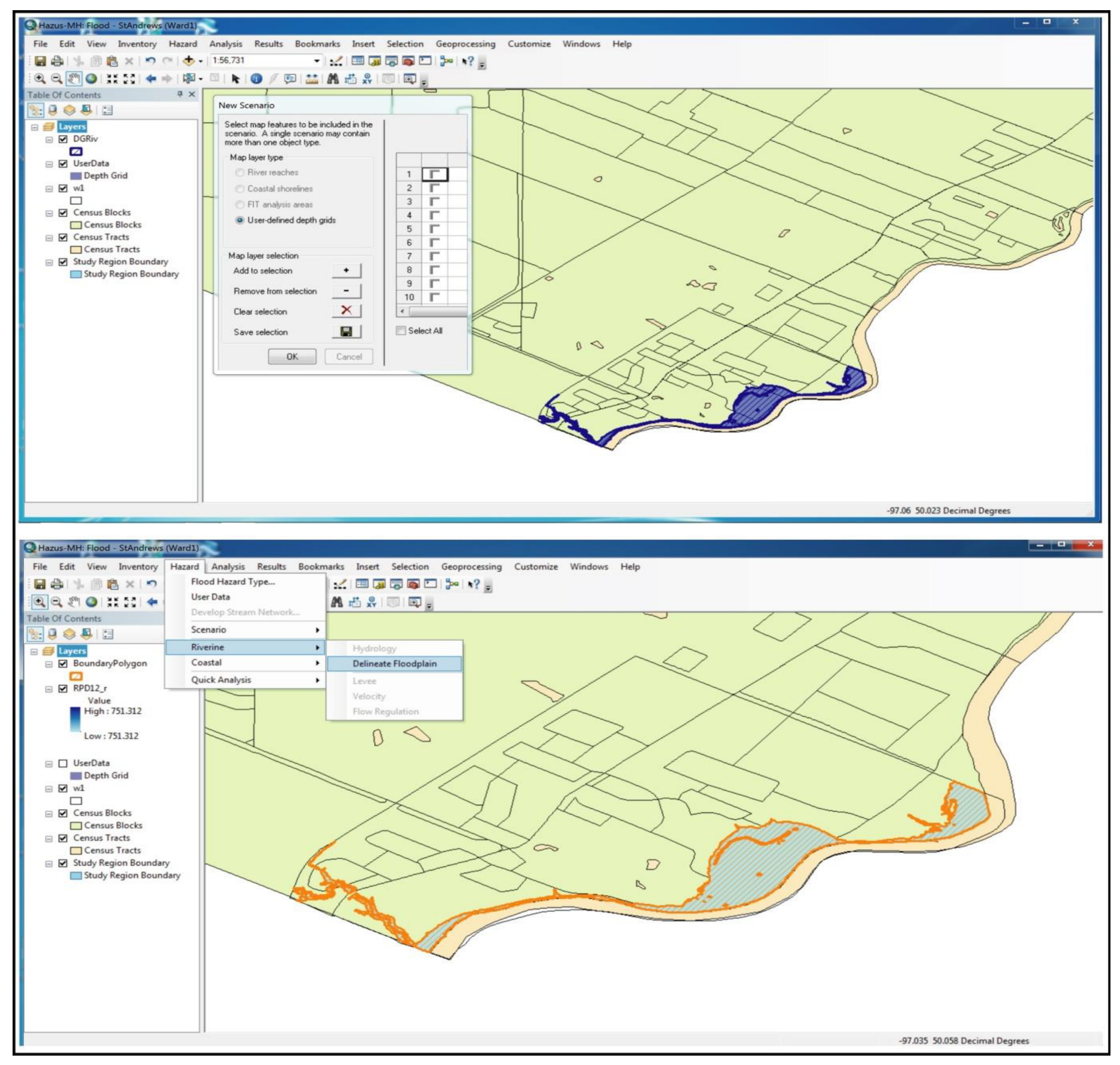Viewport: 1120px width, 1065px height.
Task: Select the Identify tool icon
Action: [x=257, y=79]
